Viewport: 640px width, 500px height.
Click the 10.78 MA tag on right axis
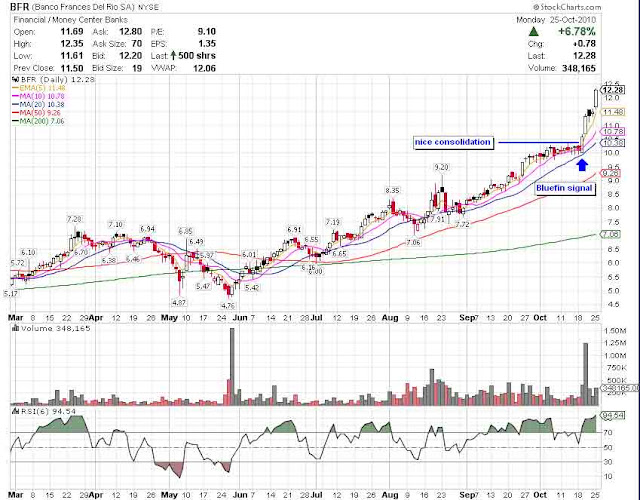pos(613,131)
